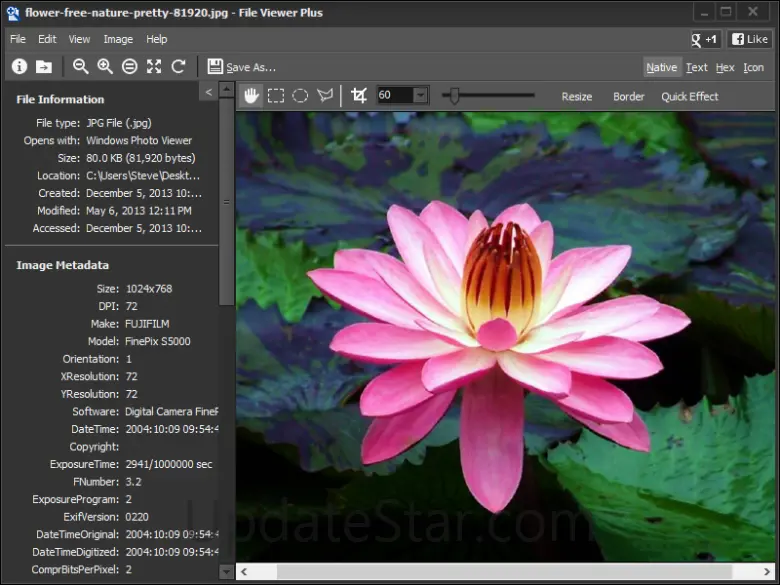Click the open file folder icon

[44, 67]
